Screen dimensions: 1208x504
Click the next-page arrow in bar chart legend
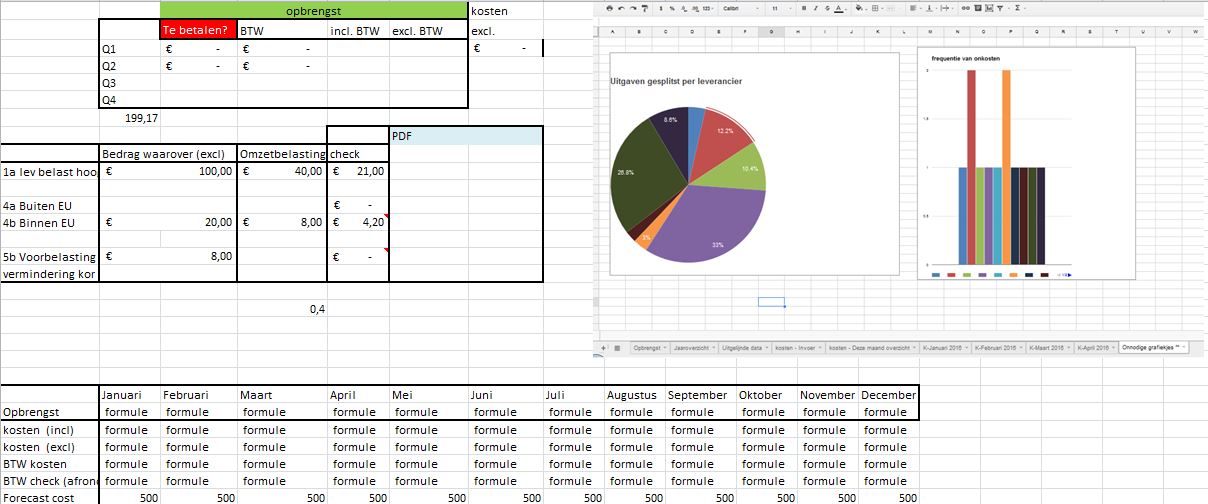coord(1069,274)
